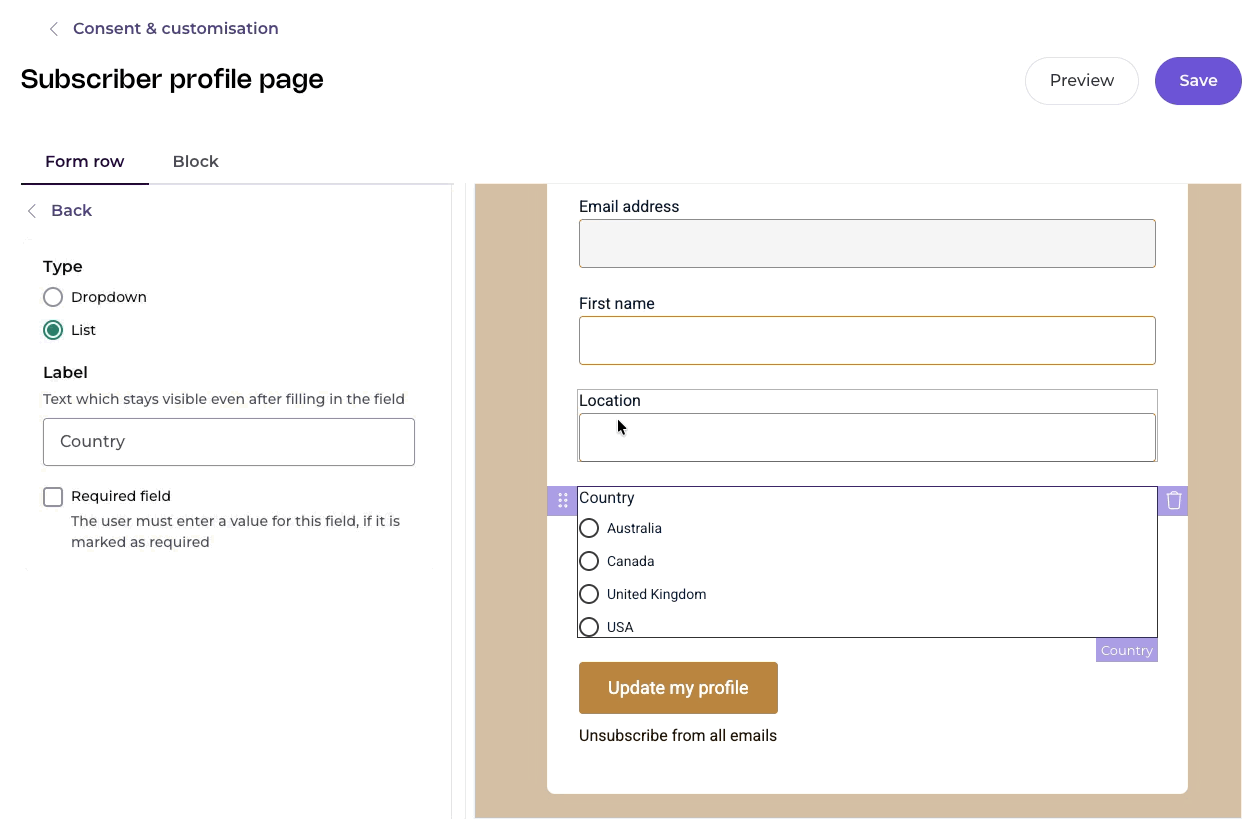Screen dimensions: 1256x830
Task: Click the drag handle icon beside Country block
Action: click(562, 500)
